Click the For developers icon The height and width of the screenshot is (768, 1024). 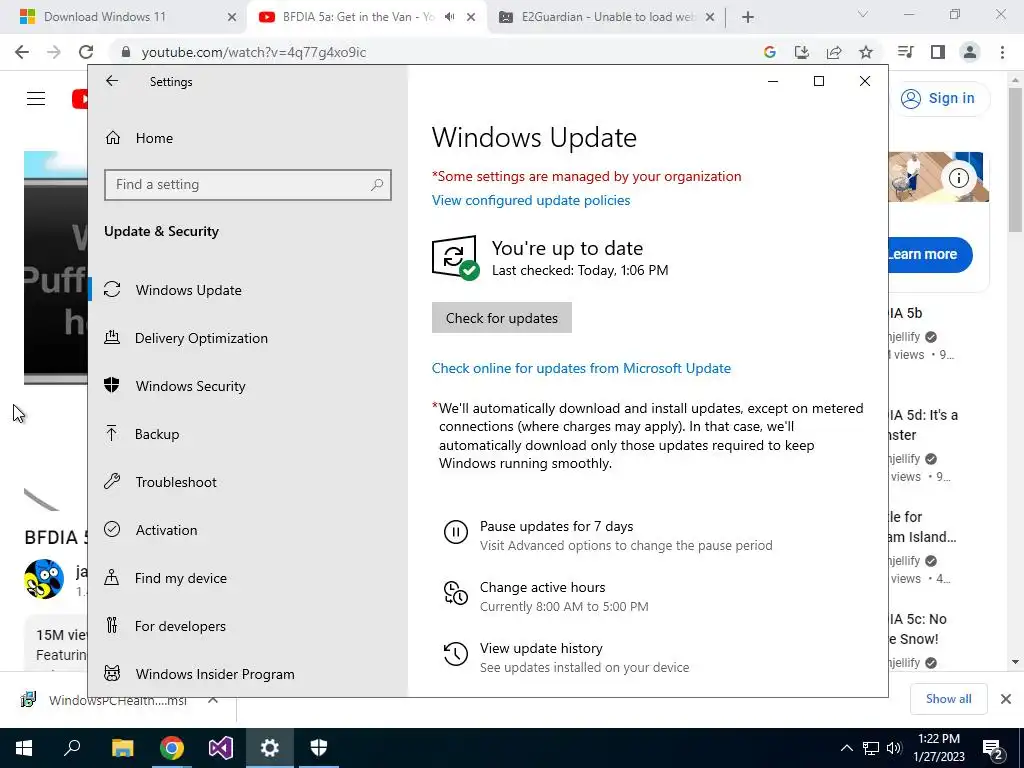coord(112,626)
